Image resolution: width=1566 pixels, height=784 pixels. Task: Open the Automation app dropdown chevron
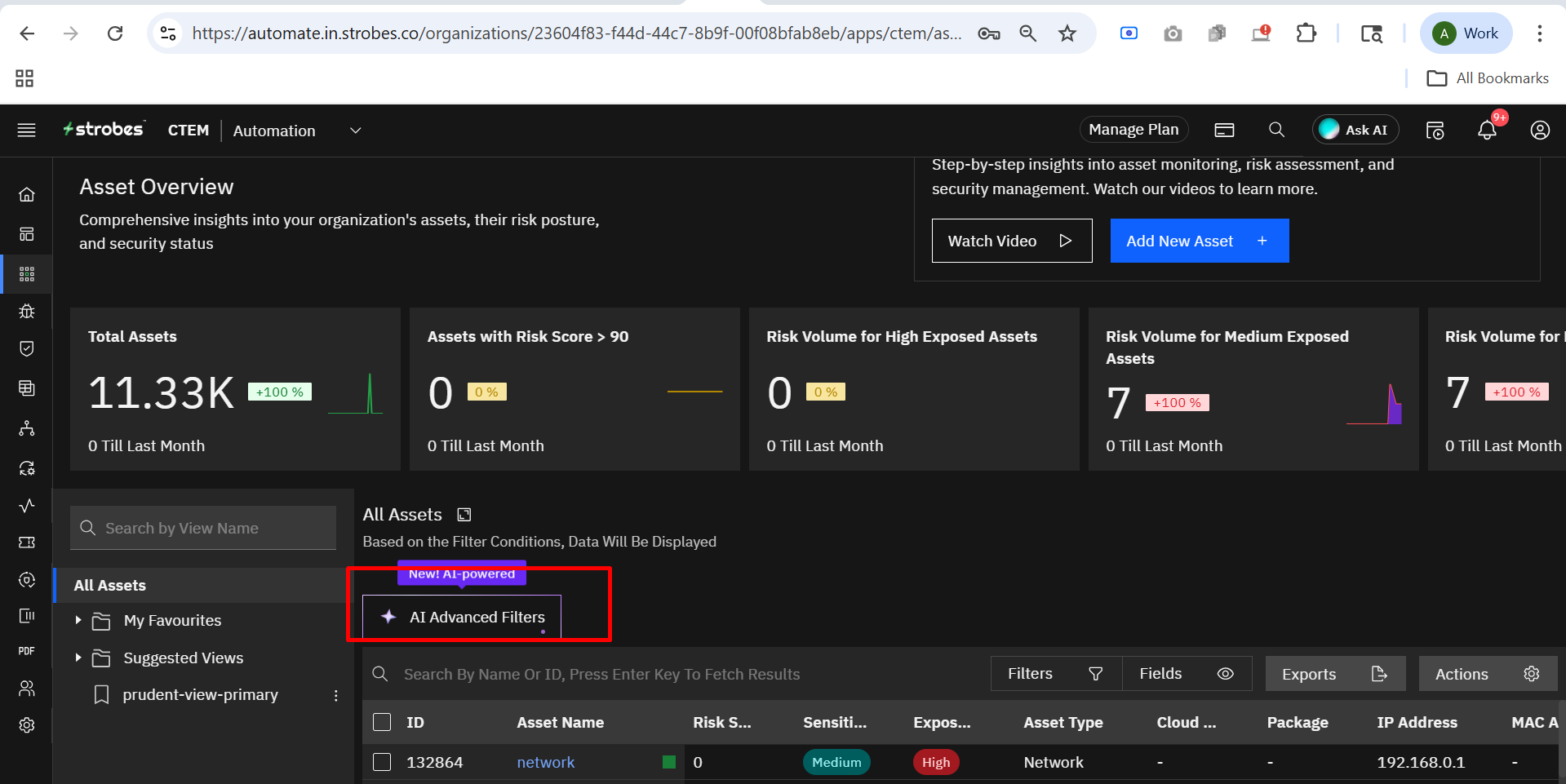tap(355, 131)
